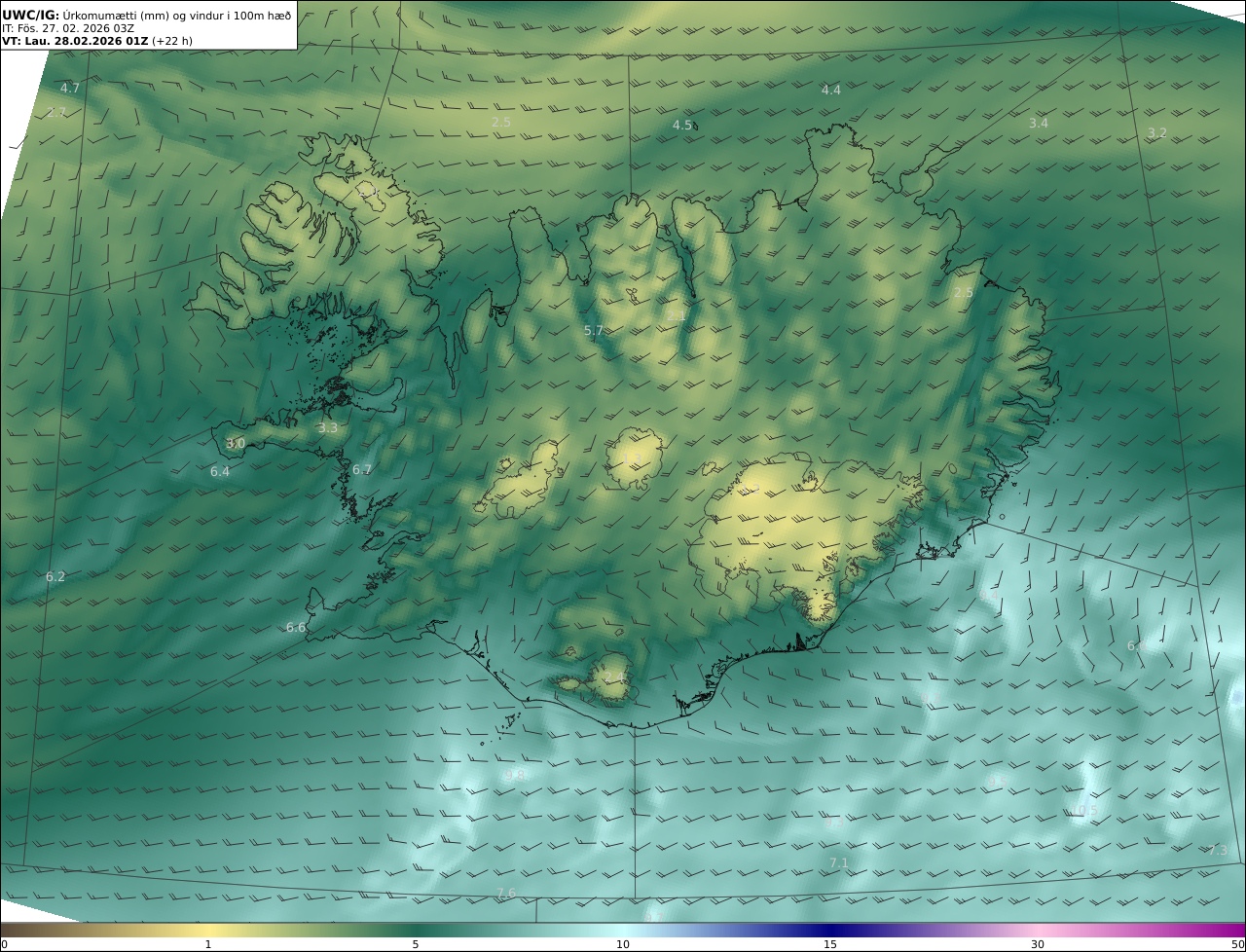Screen dimensions: 1246x952
Task: Click the 3.4 value label on map
Action: [1039, 124]
